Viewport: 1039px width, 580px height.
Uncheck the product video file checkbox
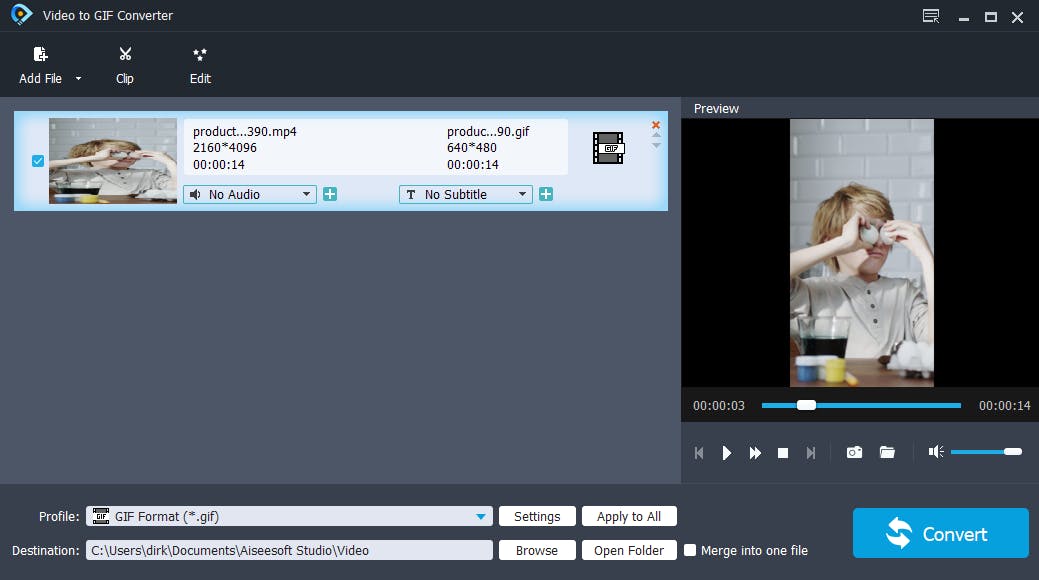click(38, 161)
